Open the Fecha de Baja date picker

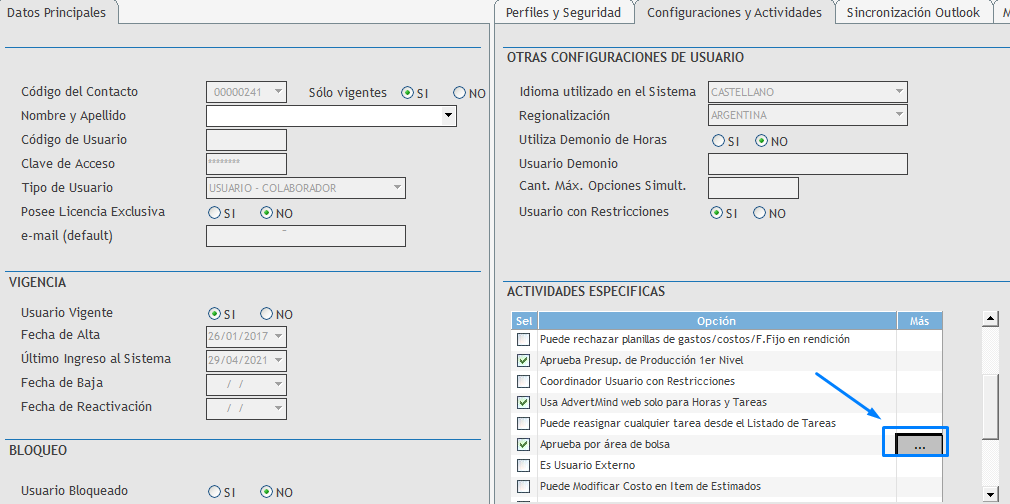click(x=278, y=384)
